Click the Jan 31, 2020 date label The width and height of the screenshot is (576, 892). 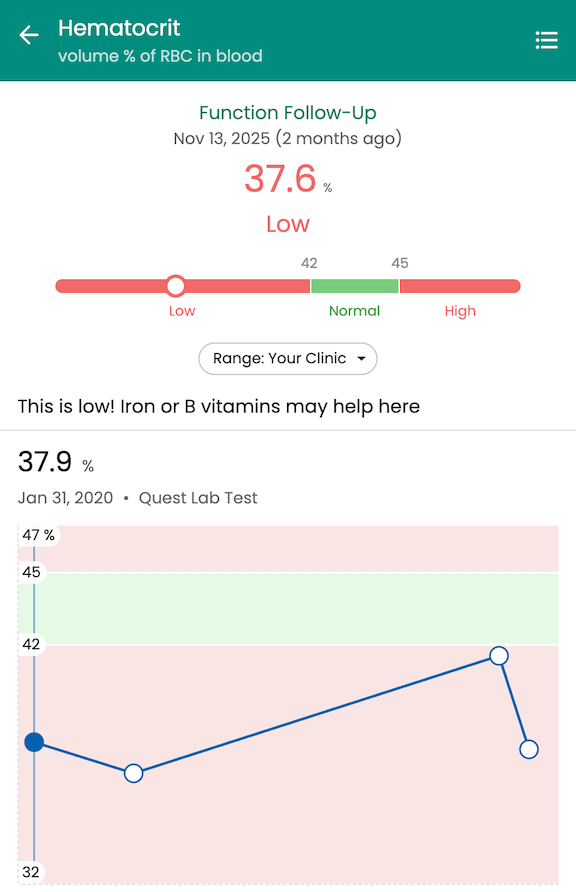[x=66, y=497]
